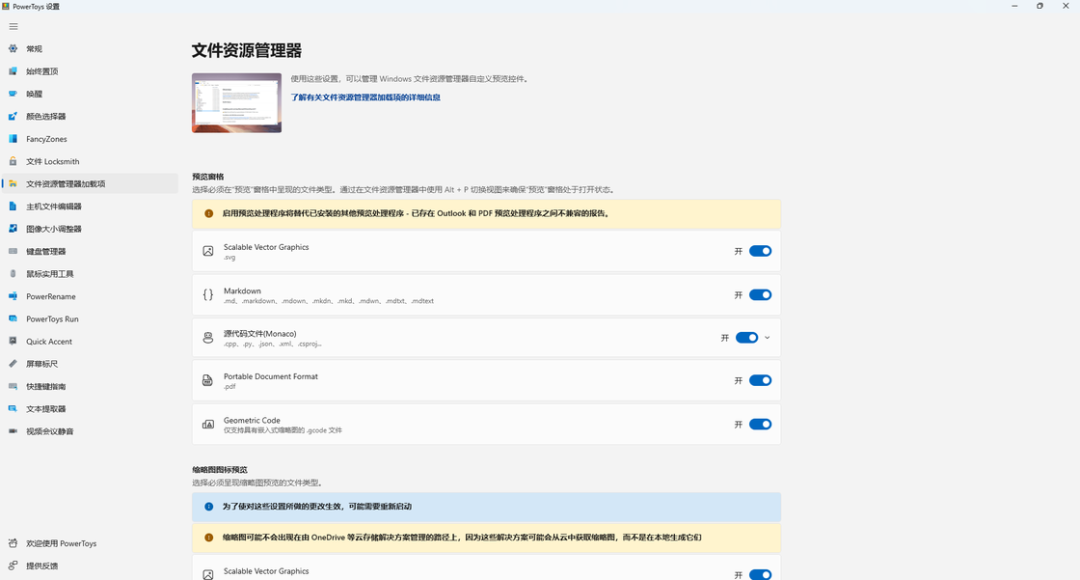Click the Scalable Vector Graphics file icon

click(x=207, y=251)
